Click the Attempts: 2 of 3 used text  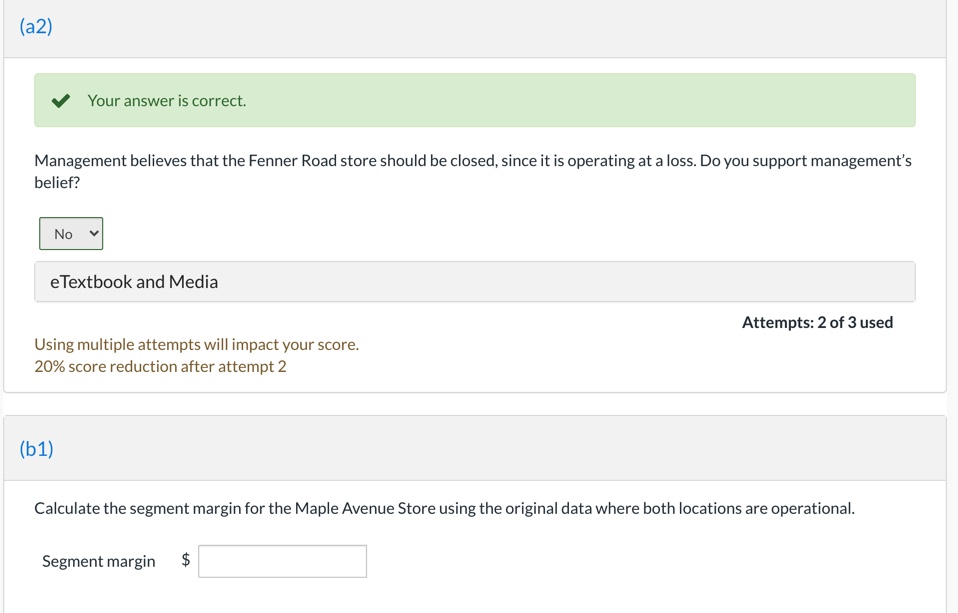[x=817, y=322]
